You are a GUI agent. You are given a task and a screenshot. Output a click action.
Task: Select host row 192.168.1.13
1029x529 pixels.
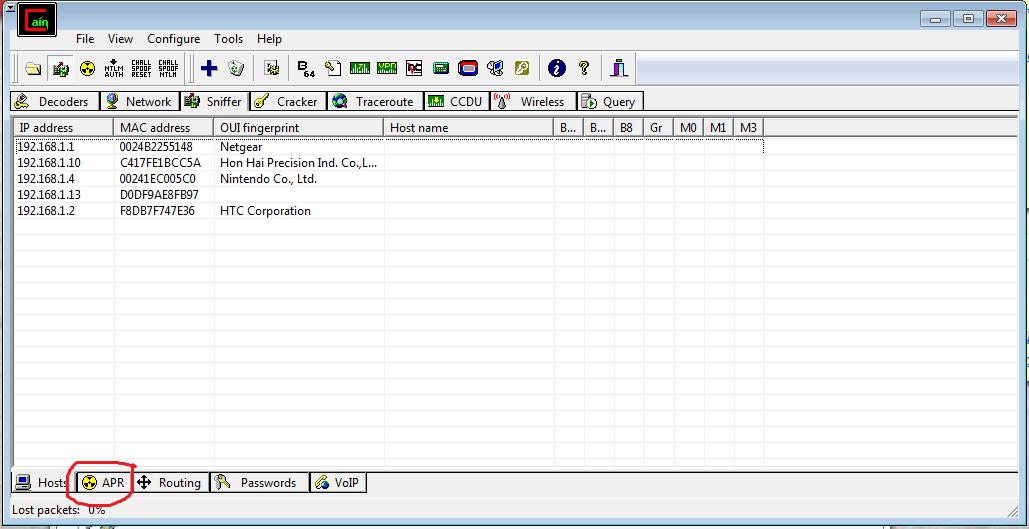click(x=388, y=195)
